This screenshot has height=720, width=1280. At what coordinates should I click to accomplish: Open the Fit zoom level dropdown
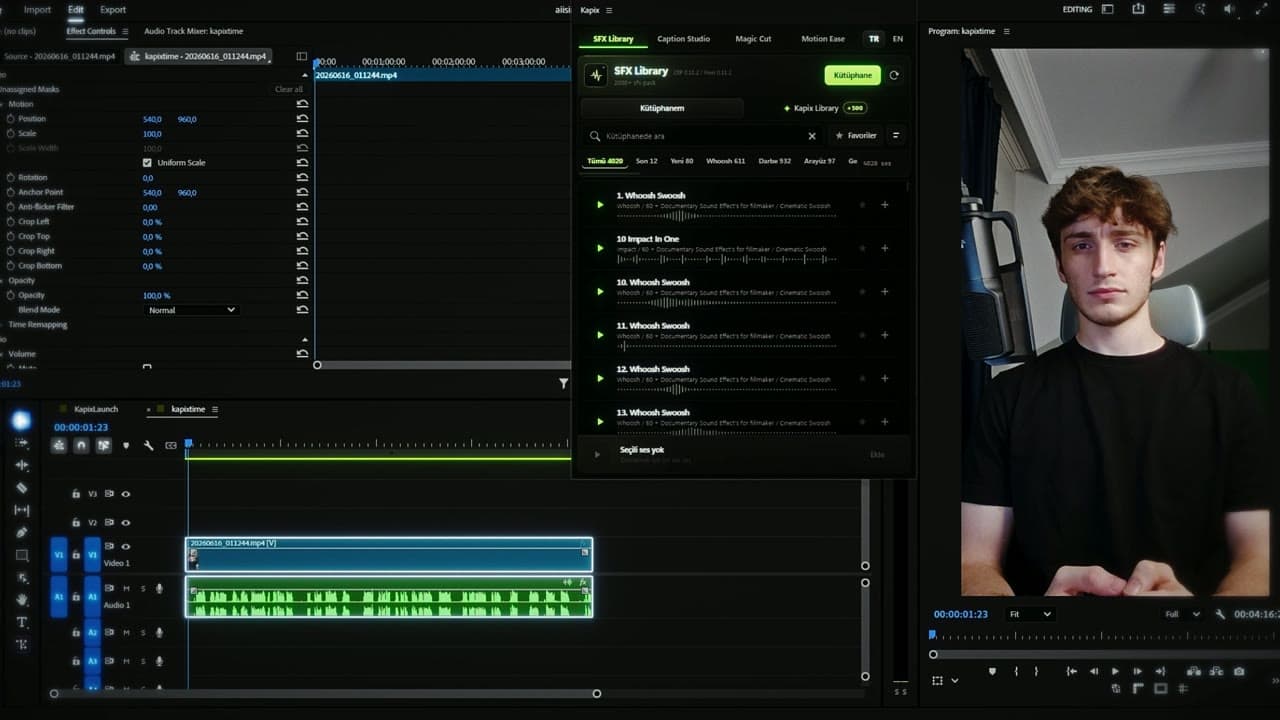click(1030, 614)
